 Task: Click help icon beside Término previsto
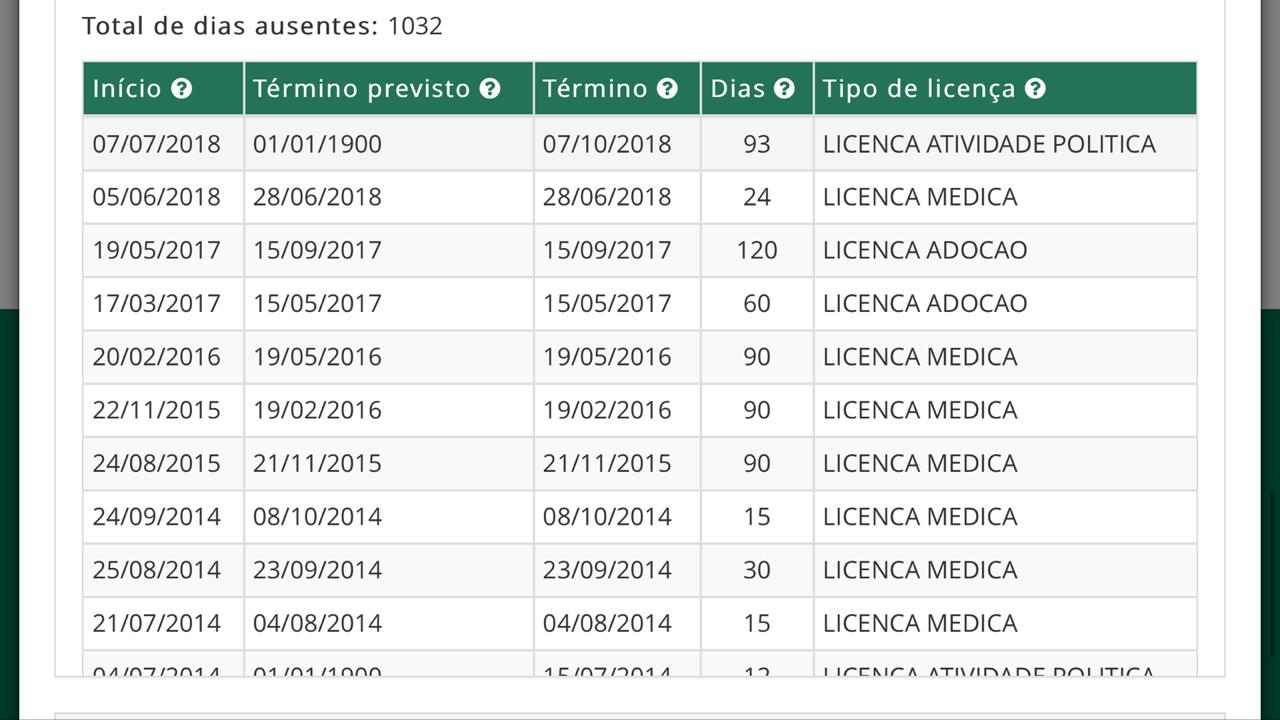point(490,89)
